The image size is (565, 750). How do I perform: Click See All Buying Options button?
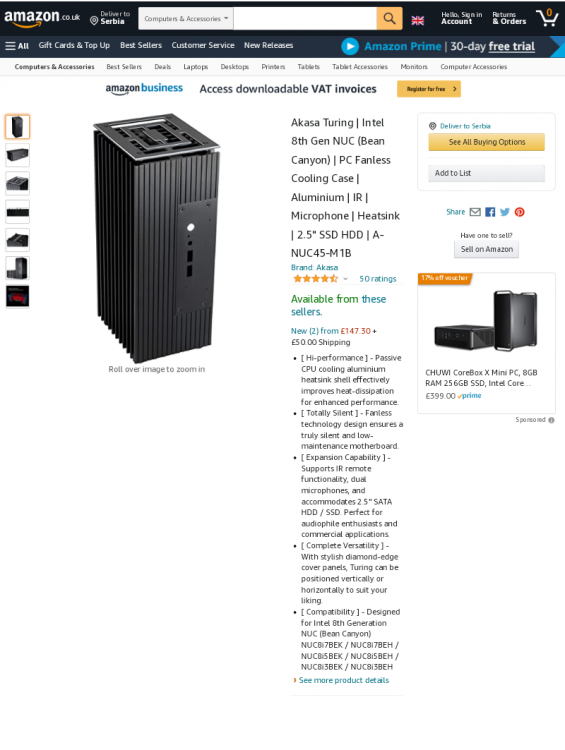(x=487, y=142)
